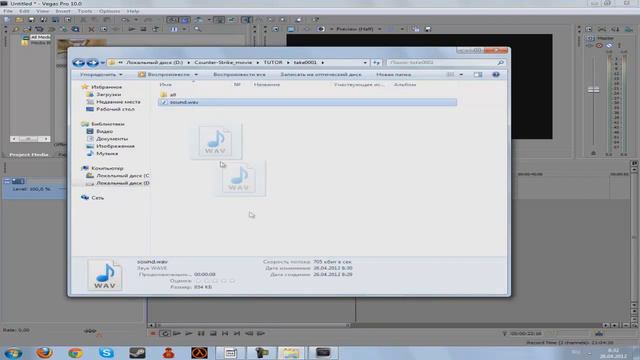Toggle the Explorer preview pane button
640x360 pixels.
coord(478,75)
